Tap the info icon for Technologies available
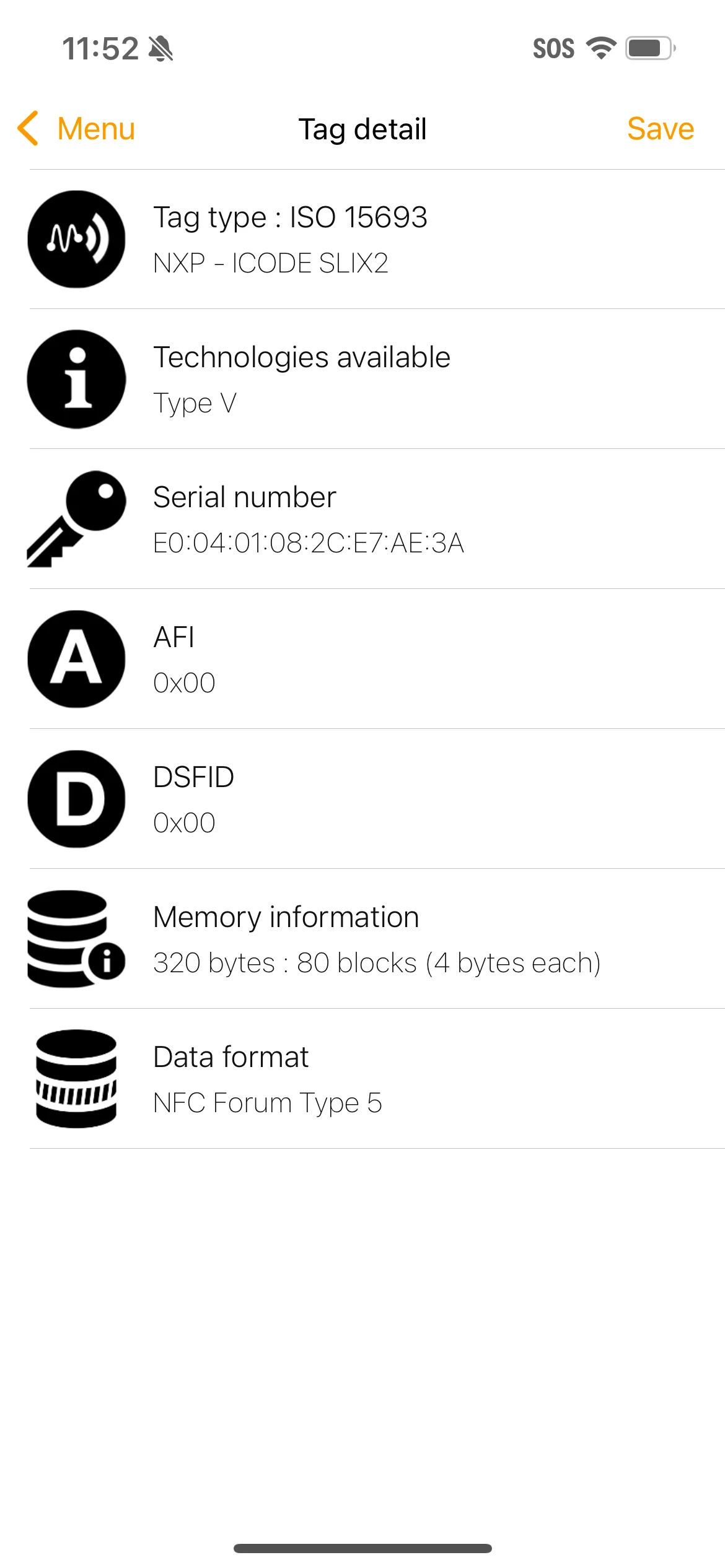 pos(76,379)
